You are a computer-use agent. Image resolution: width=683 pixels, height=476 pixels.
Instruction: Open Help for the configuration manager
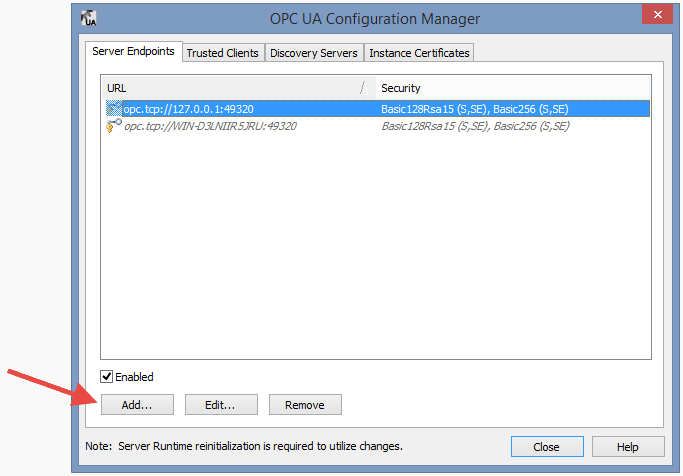628,446
